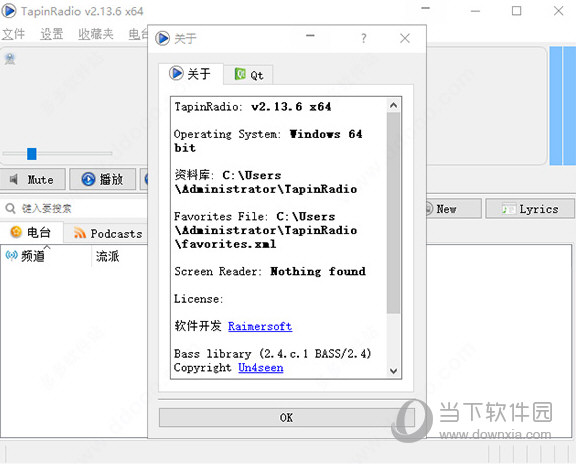This screenshot has width=576, height=464.
Task: Click the volume slider handle
Action: [x=32, y=154]
